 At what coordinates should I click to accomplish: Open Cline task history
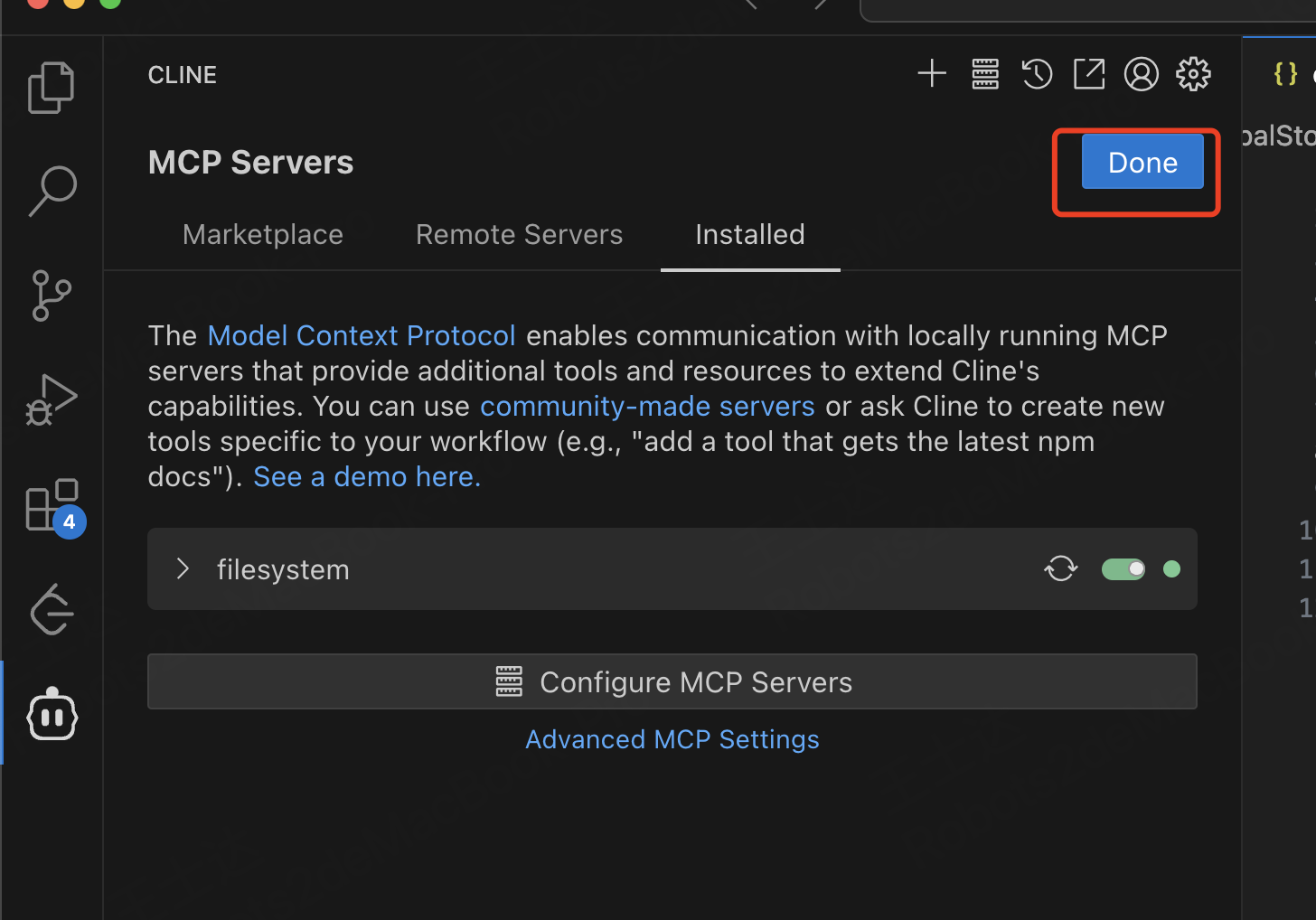coord(1037,74)
